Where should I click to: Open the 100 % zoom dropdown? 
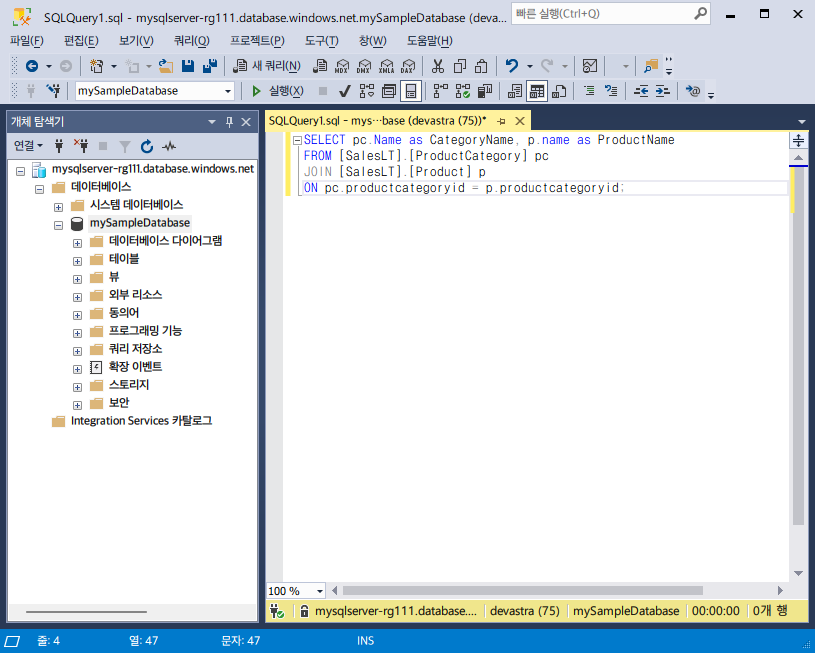(x=320, y=591)
